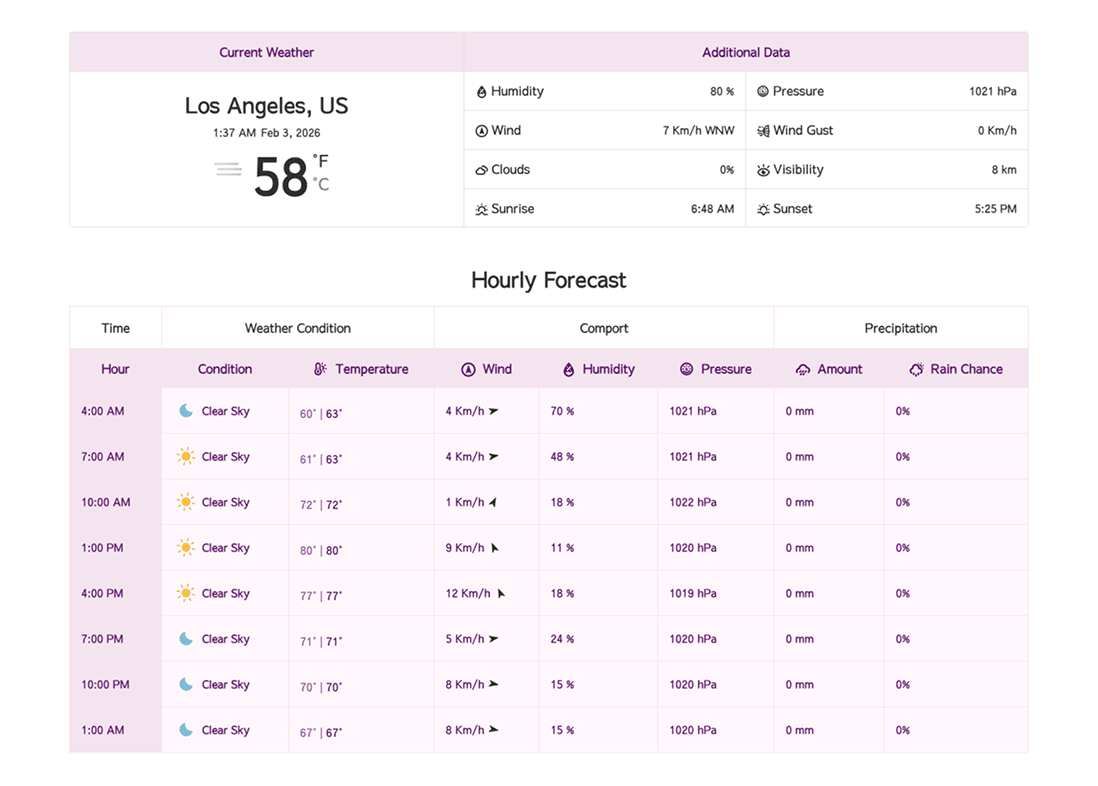Click the wind direction arrow in 10:00 AM row

[x=493, y=502]
